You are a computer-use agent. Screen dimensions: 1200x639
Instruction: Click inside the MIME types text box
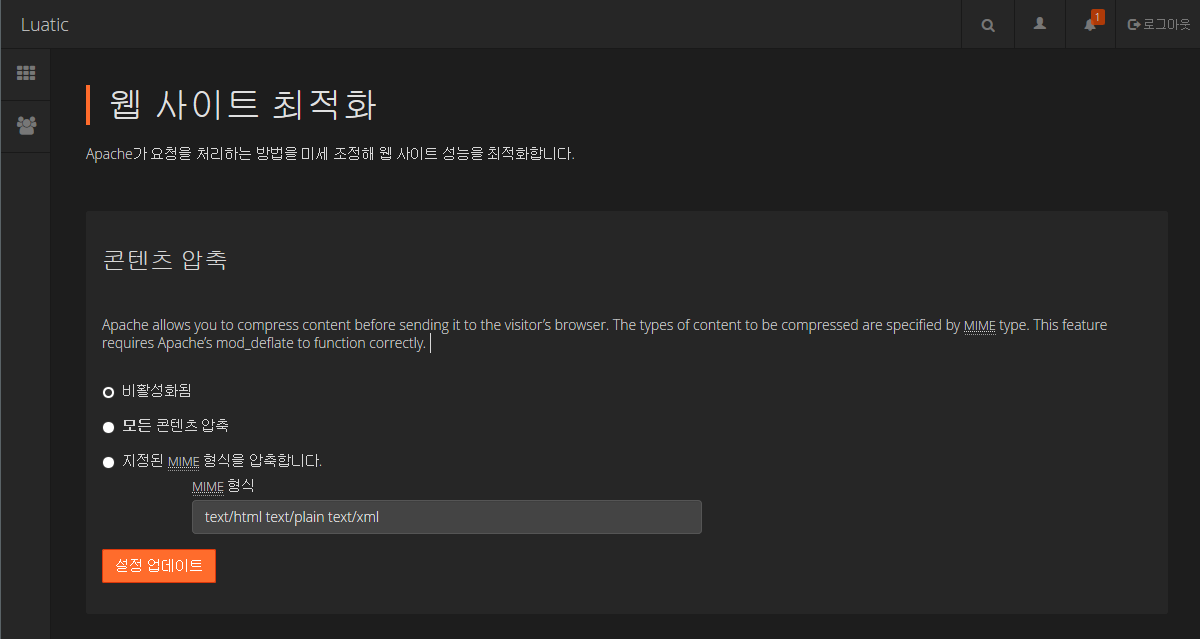click(x=447, y=517)
